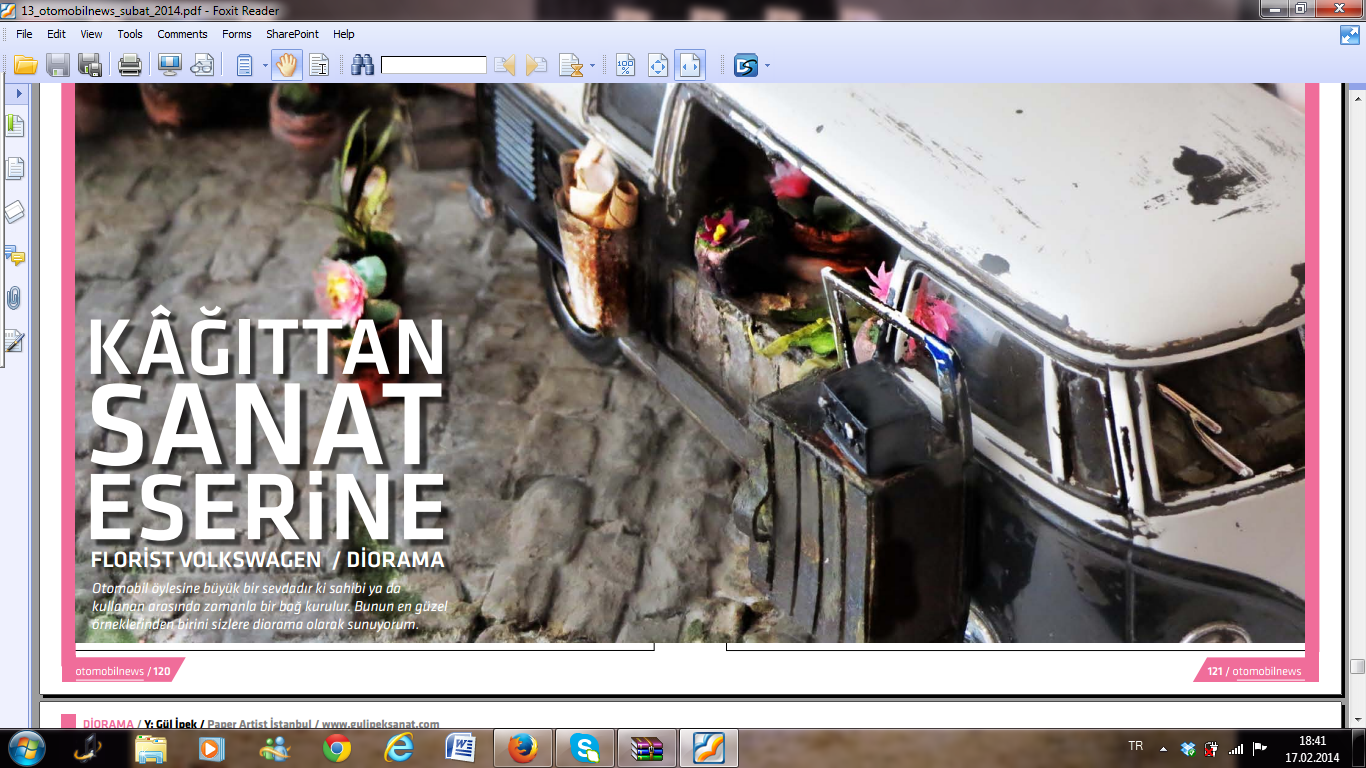Select the Select Text tool
This screenshot has width=1366, height=768.
coord(319,66)
